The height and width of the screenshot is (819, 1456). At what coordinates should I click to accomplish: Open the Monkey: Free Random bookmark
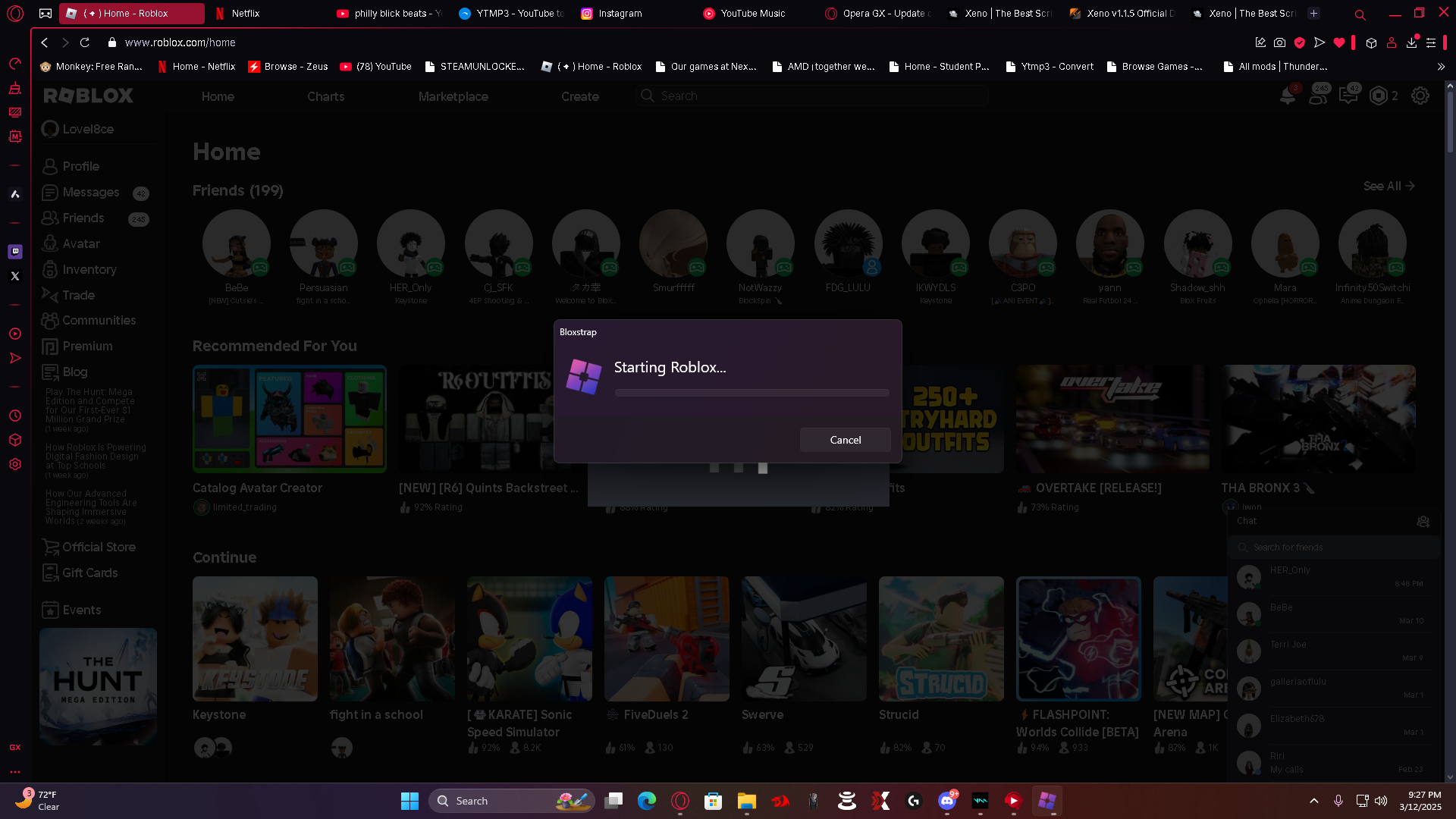(91, 67)
